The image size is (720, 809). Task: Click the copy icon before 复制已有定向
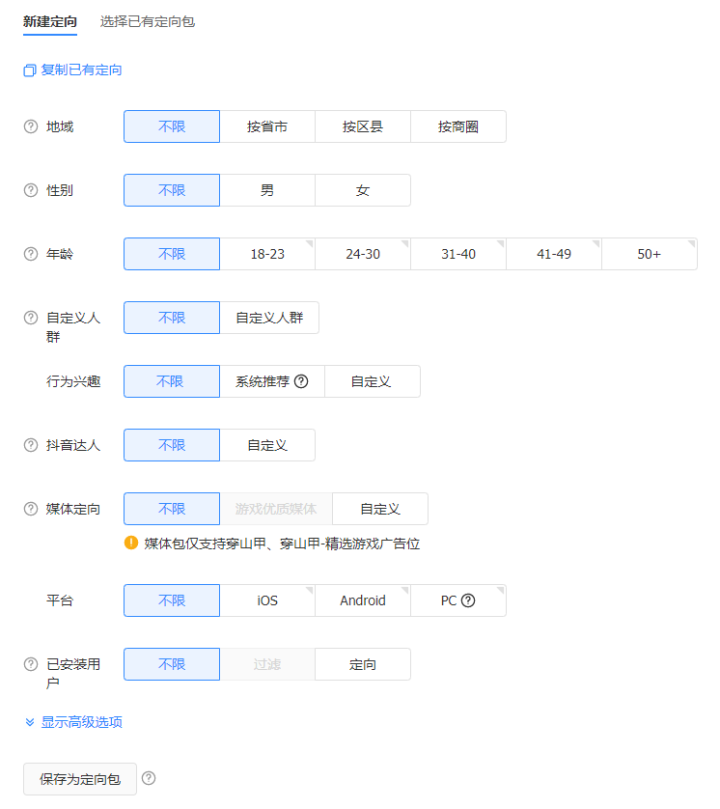click(x=29, y=71)
